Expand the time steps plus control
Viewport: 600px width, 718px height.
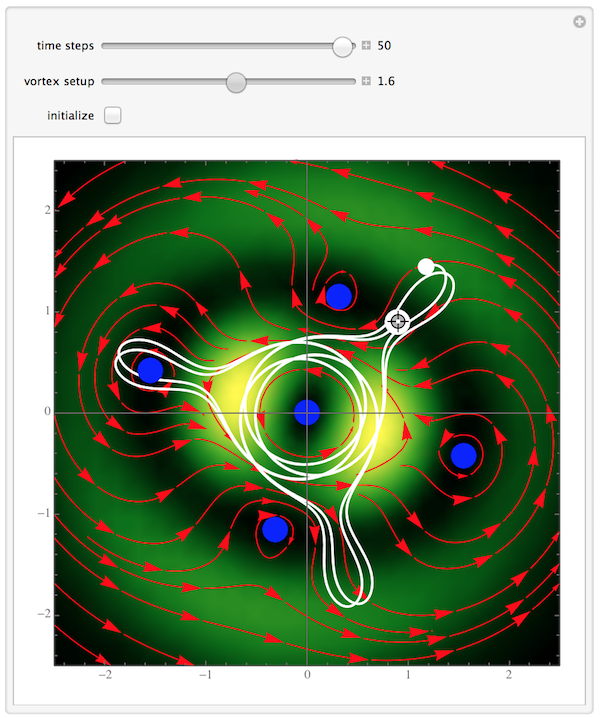click(x=366, y=45)
